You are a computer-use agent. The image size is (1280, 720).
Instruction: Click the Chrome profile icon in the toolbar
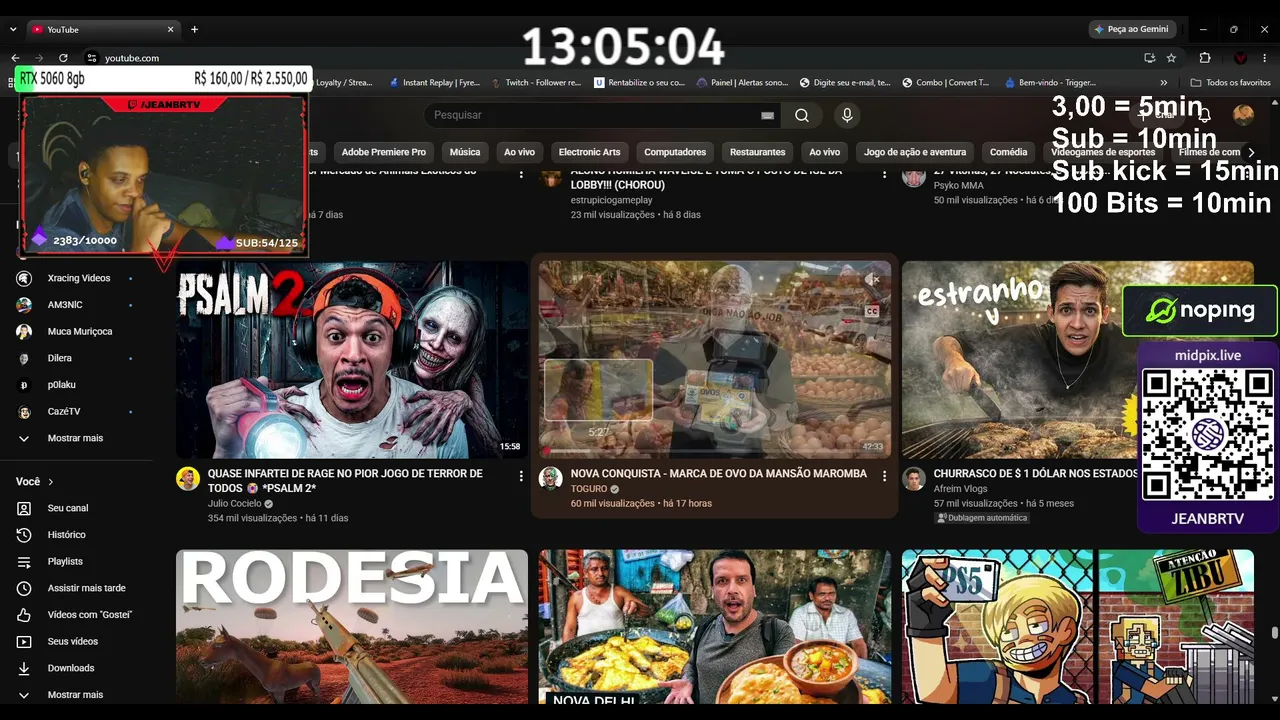pos(1241,58)
